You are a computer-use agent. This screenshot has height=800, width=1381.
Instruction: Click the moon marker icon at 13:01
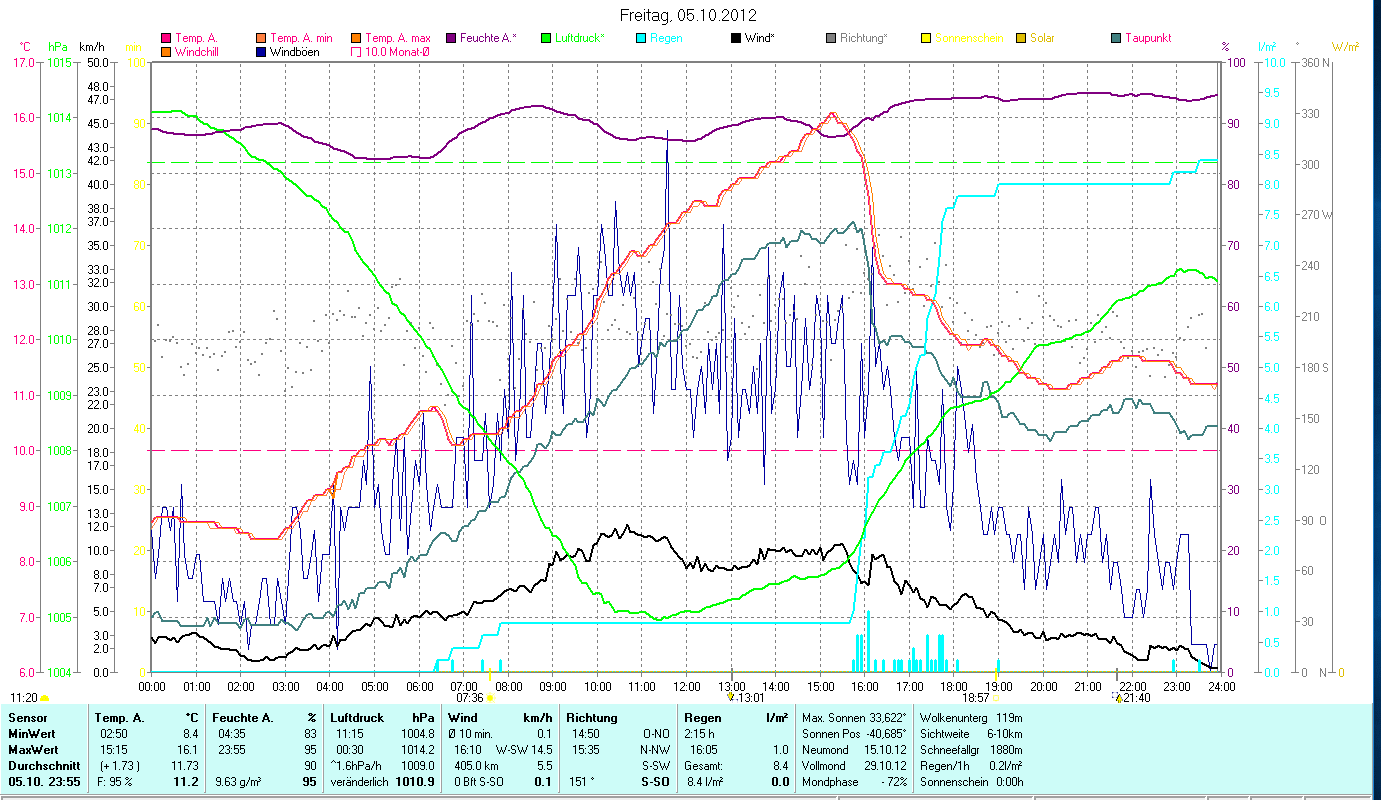click(731, 697)
